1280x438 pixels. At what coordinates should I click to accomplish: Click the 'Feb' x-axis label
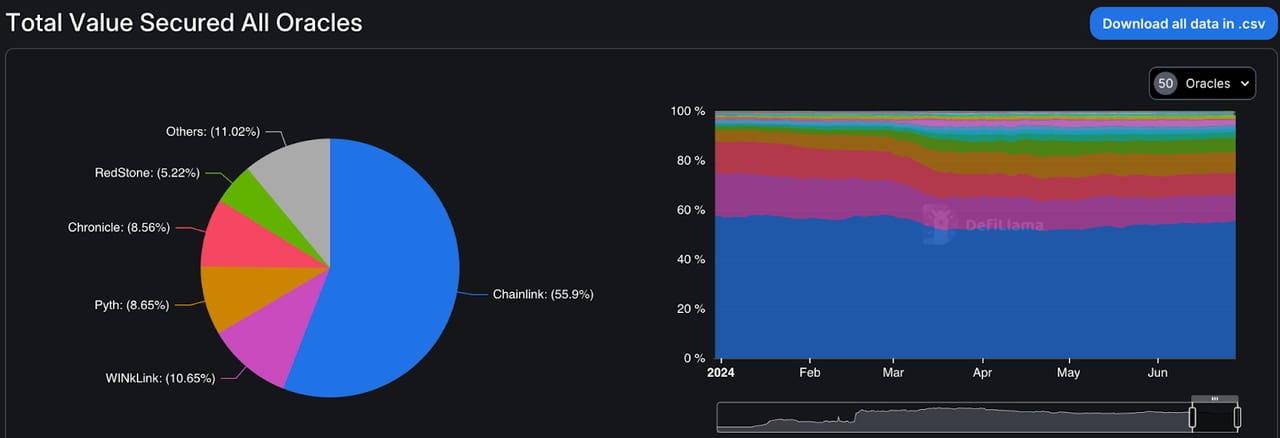810,373
